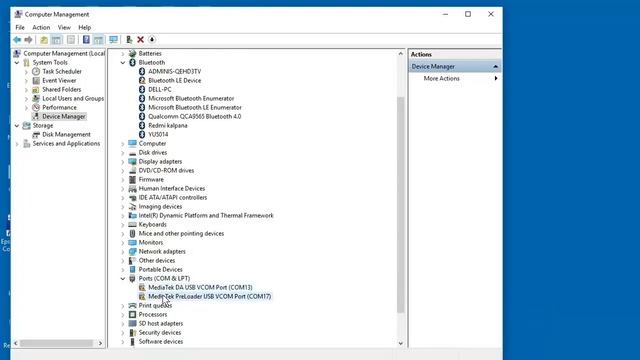Maximize the Computer Management window

tap(468, 14)
